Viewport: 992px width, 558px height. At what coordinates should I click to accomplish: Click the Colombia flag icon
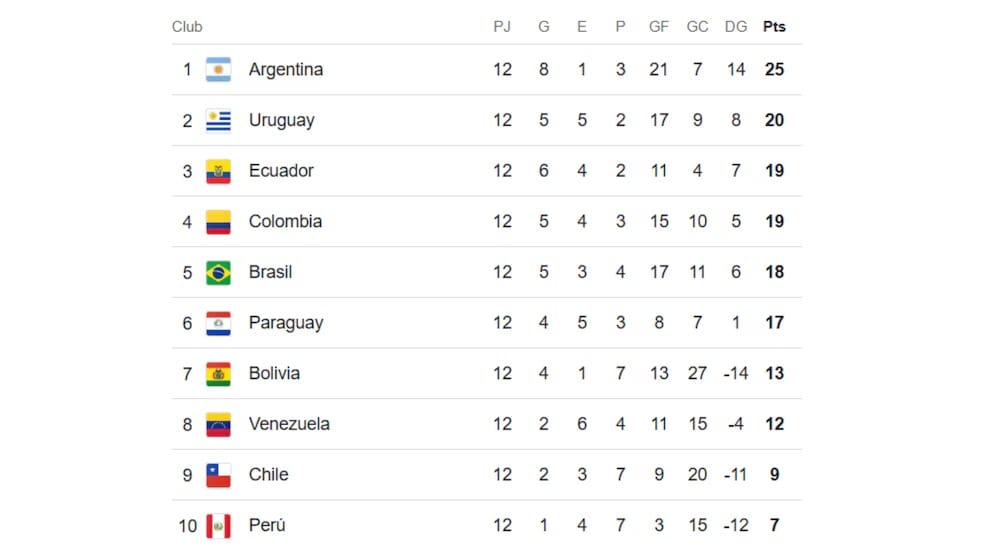tap(218, 222)
